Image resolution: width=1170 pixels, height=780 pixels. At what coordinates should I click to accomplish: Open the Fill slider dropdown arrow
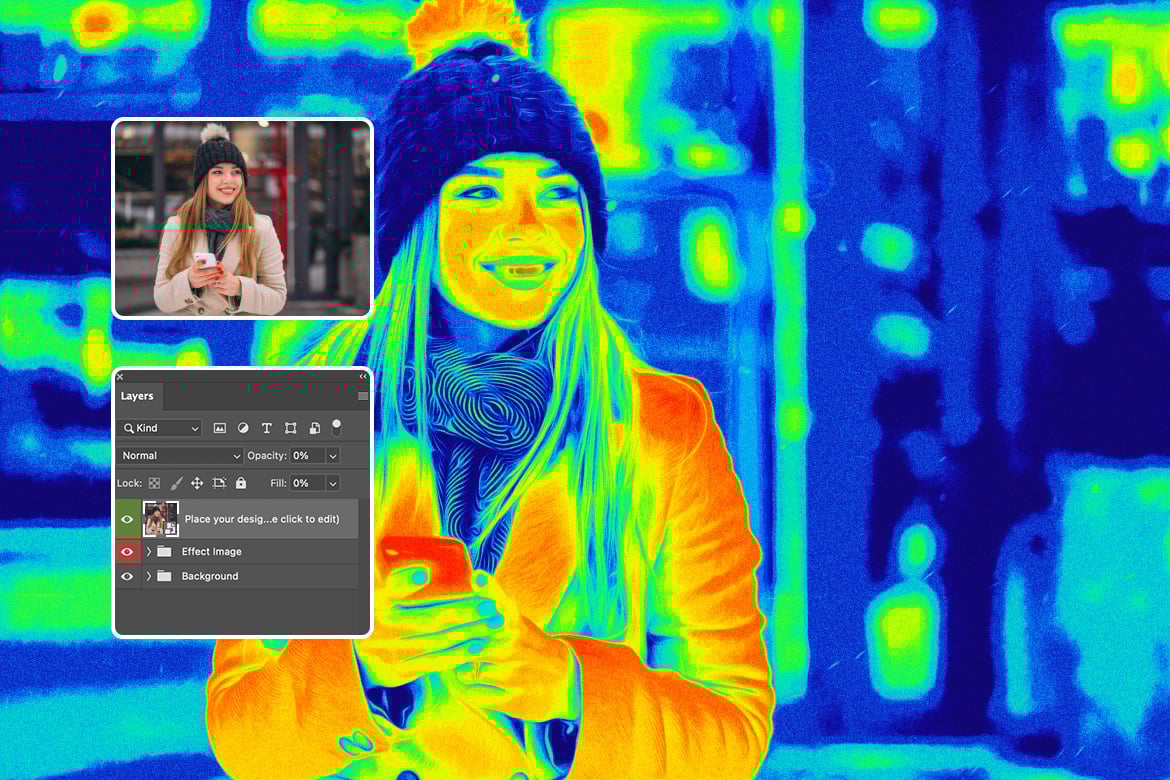point(333,483)
